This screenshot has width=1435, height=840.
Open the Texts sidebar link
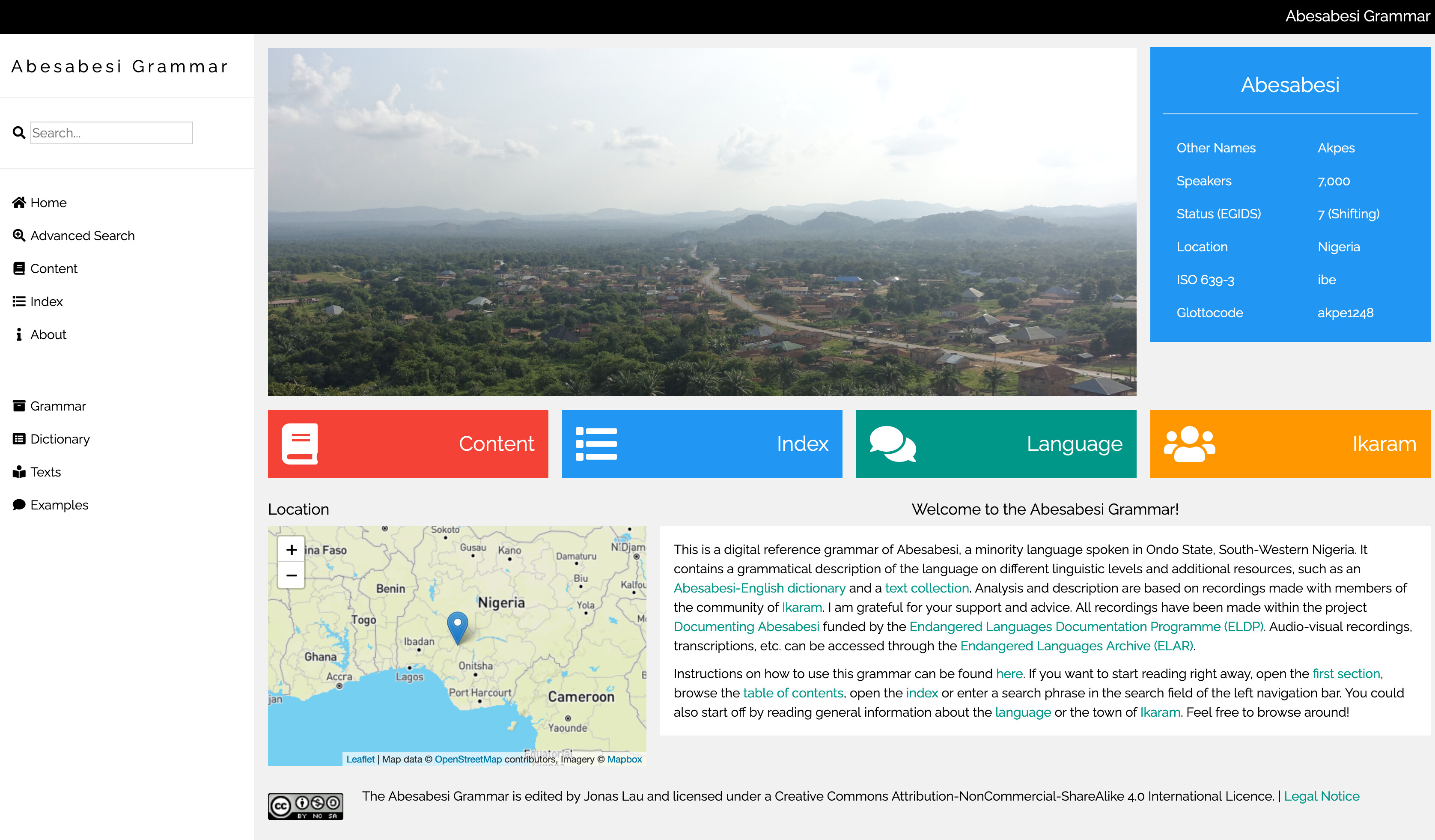(x=45, y=472)
